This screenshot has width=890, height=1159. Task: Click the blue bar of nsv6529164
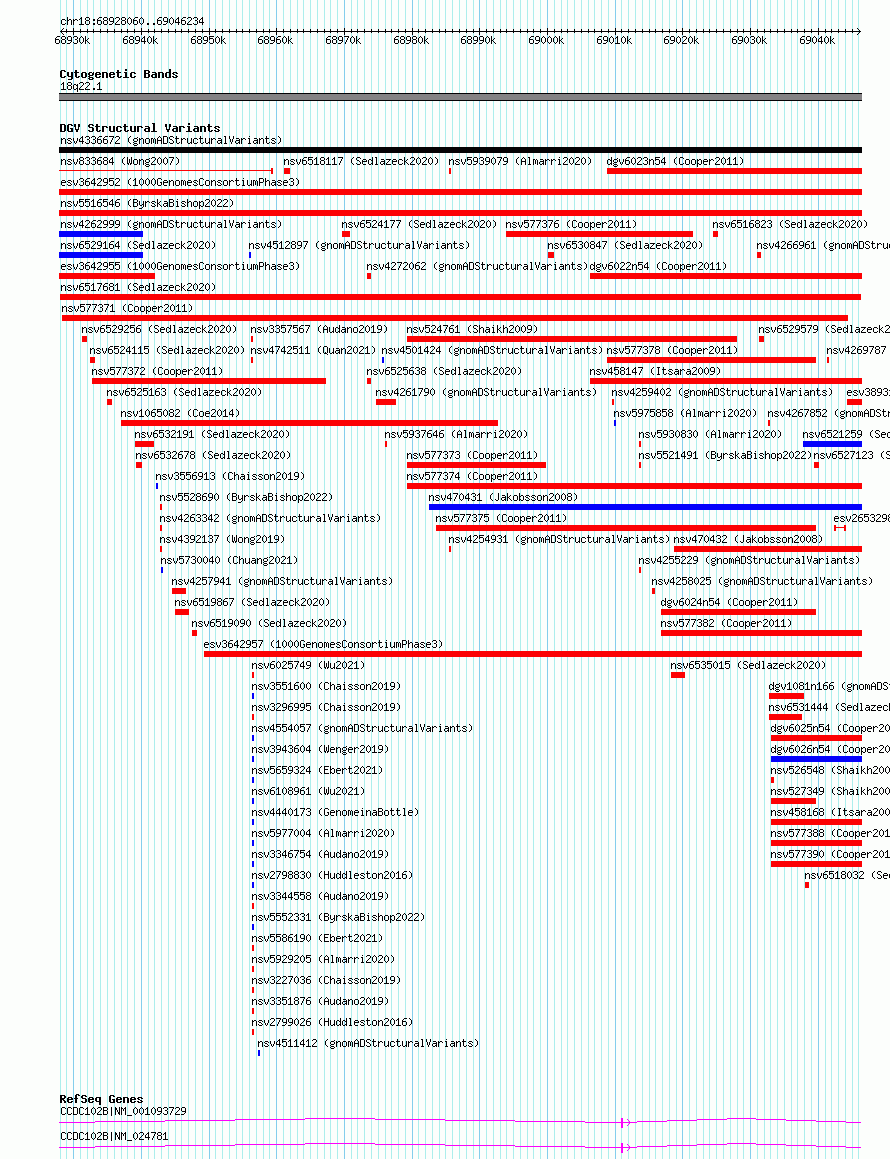coord(101,255)
